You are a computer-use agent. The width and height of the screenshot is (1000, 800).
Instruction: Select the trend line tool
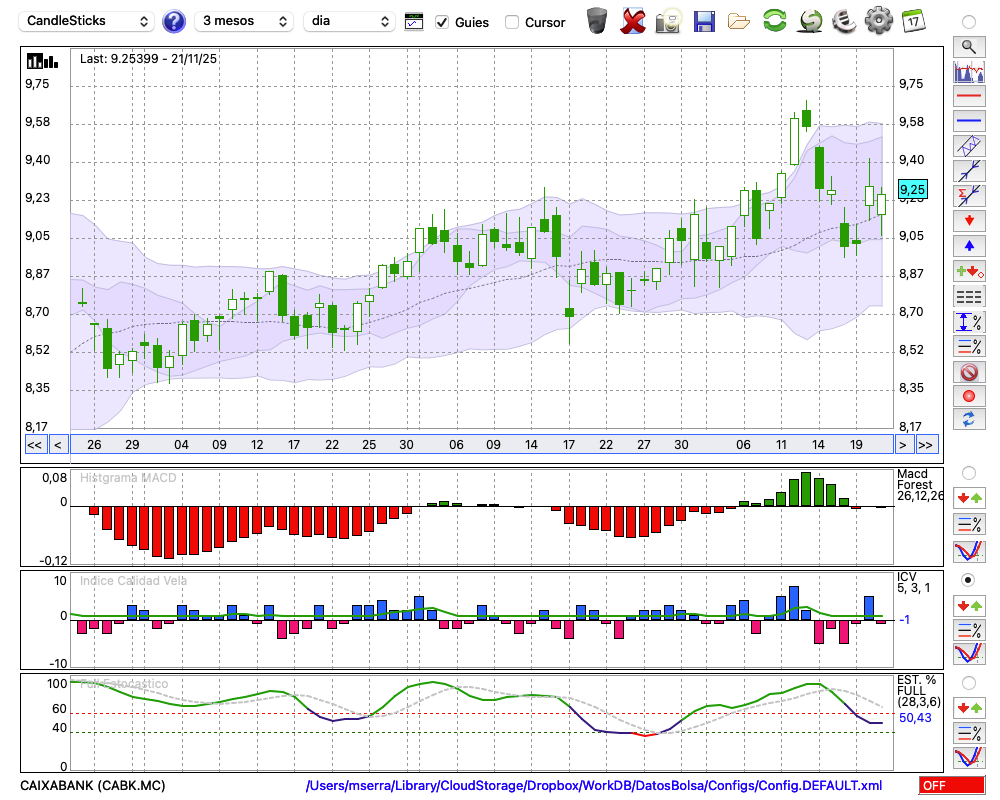point(969,171)
